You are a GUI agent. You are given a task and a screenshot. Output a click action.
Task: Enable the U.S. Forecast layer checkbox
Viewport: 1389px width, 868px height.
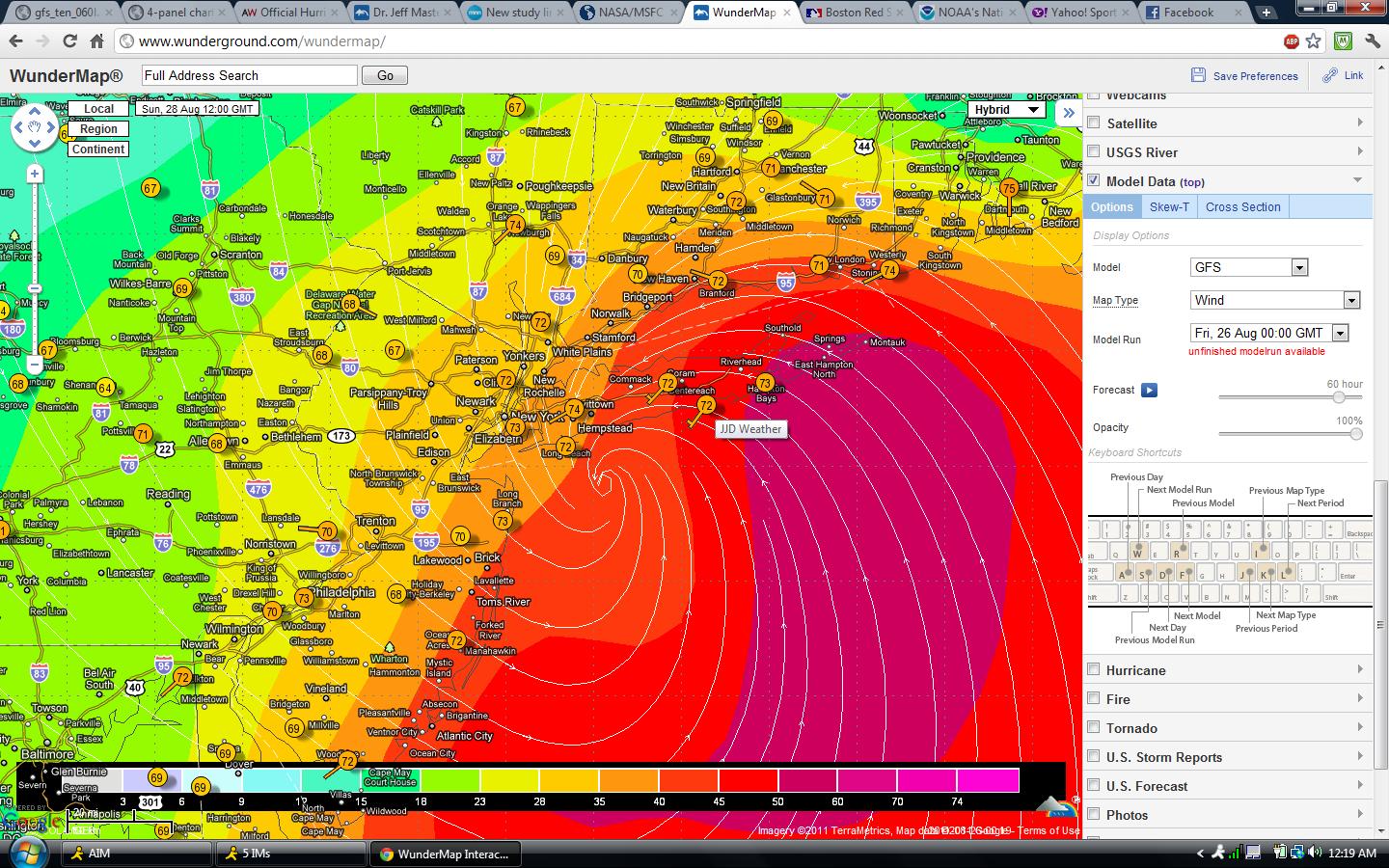pos(1094,785)
